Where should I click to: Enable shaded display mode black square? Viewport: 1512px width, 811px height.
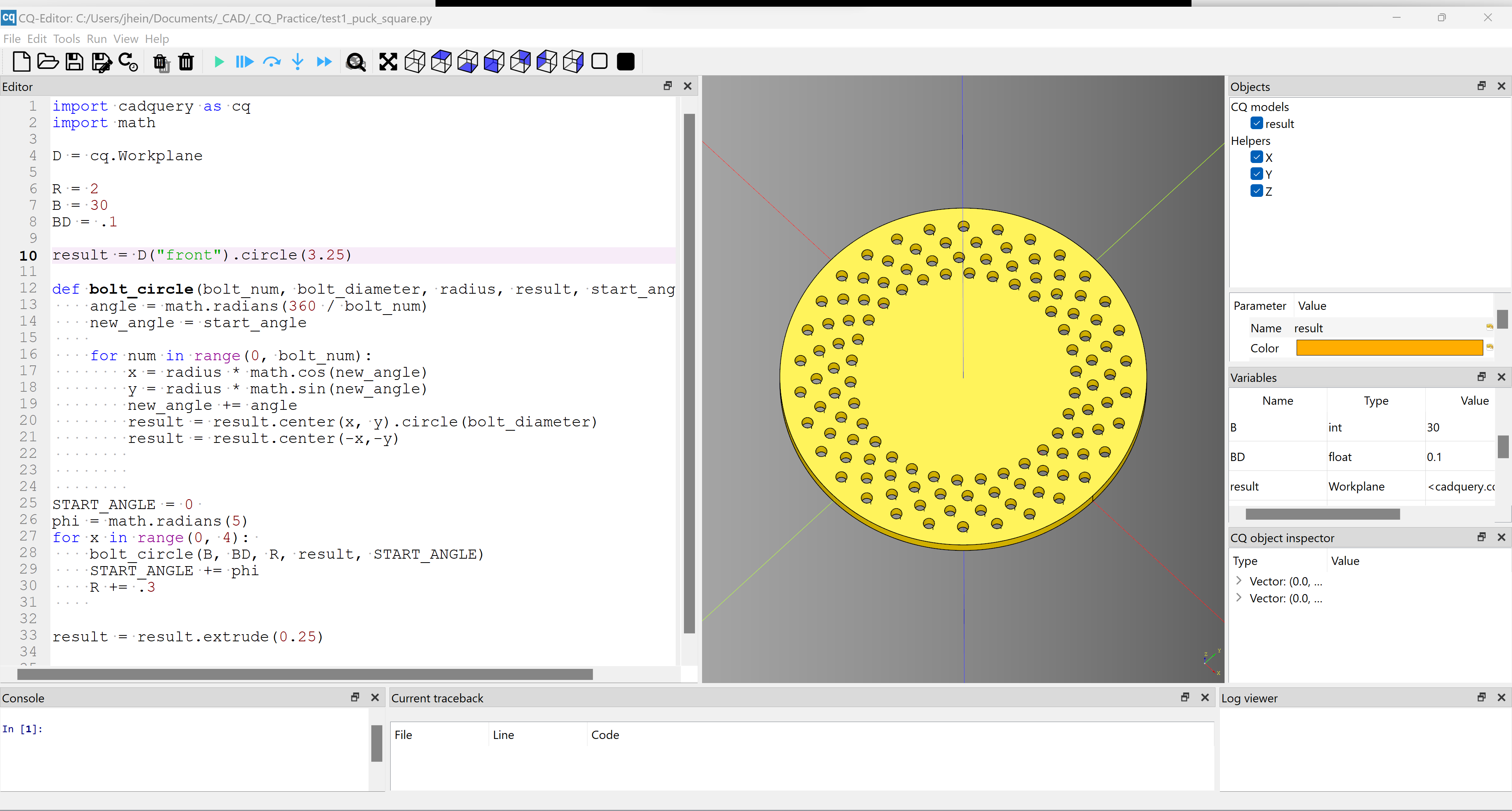(x=626, y=62)
